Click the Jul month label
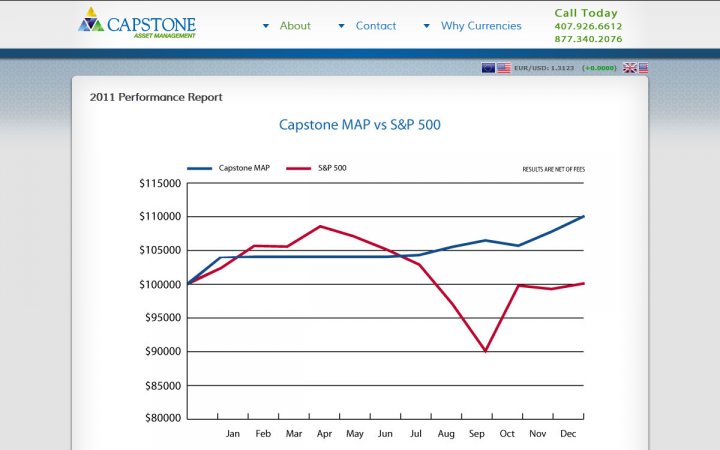720x450 pixels. tap(416, 434)
